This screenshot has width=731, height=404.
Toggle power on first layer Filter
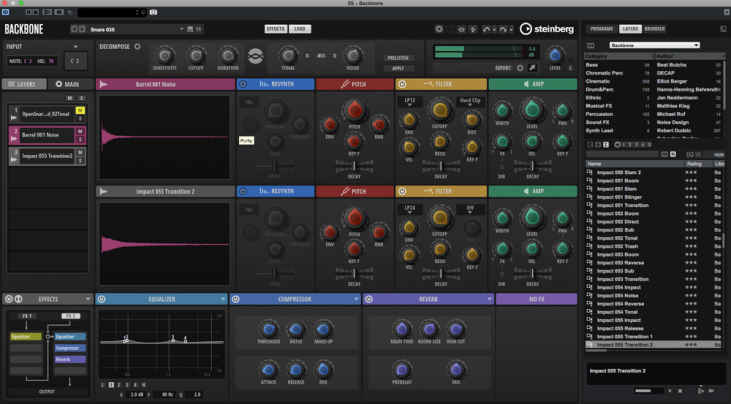pos(401,84)
